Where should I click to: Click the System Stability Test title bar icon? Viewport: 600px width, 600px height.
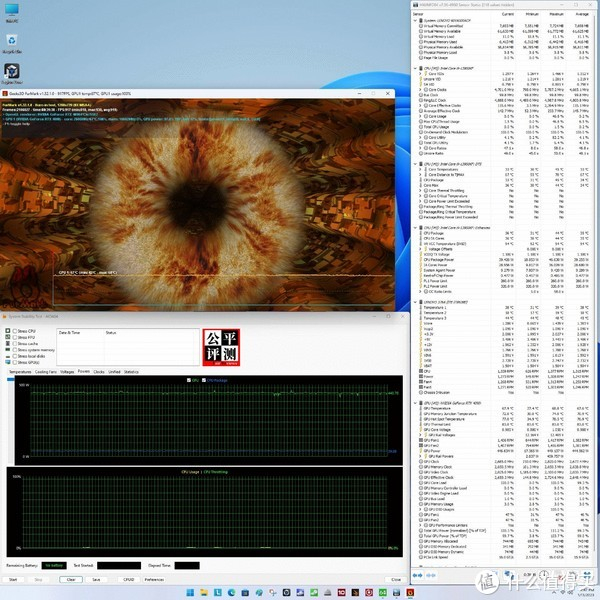click(5, 318)
